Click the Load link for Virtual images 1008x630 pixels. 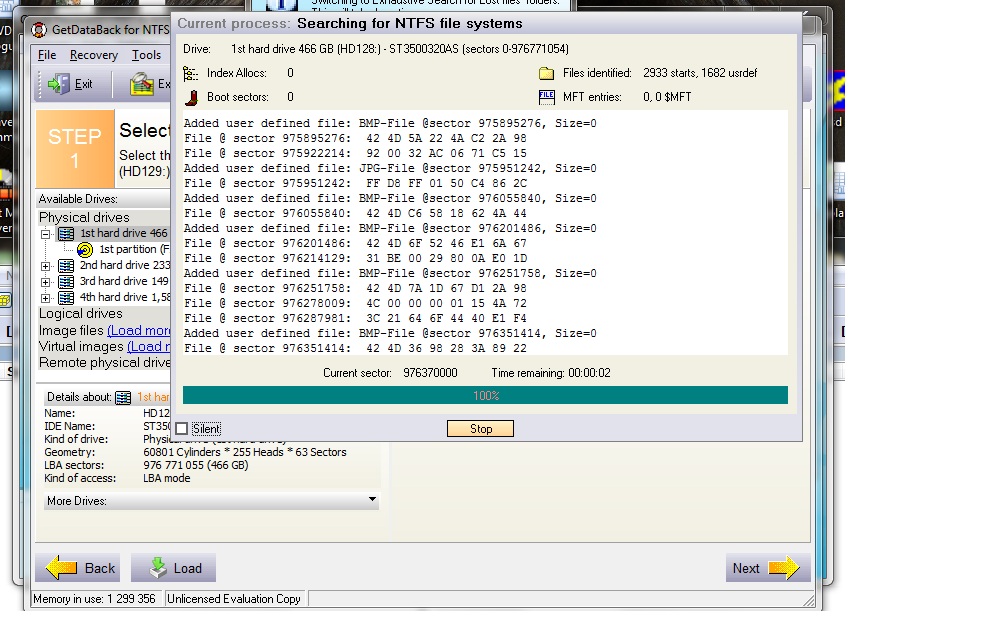[x=149, y=346]
